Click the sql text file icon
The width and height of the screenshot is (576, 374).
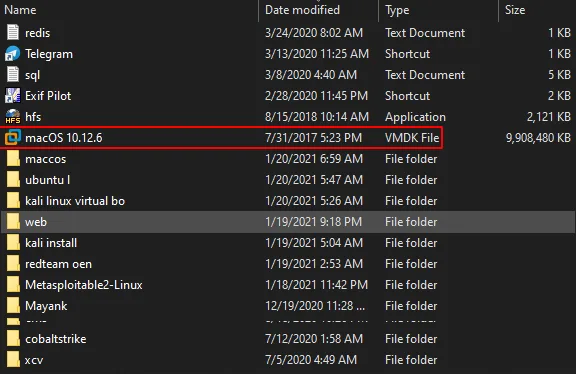coord(13,74)
